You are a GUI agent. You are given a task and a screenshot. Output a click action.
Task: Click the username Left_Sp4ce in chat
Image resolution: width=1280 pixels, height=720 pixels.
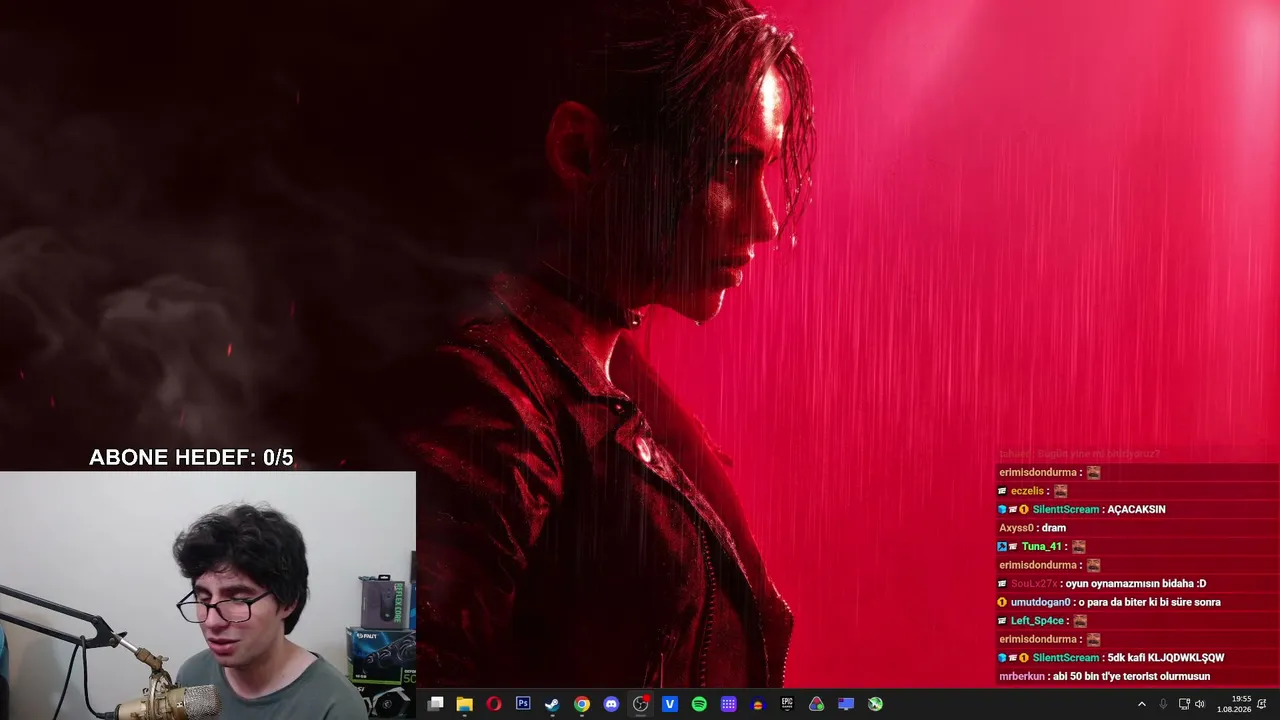pyautogui.click(x=1037, y=621)
